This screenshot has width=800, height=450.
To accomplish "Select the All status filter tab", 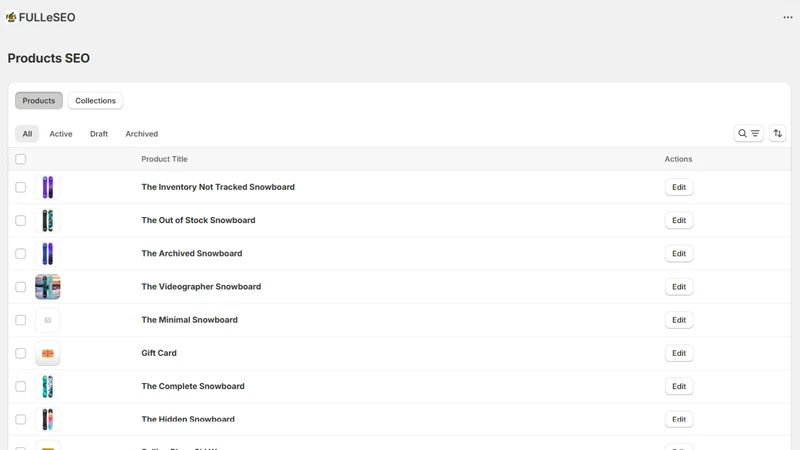I will pyautogui.click(x=27, y=134).
